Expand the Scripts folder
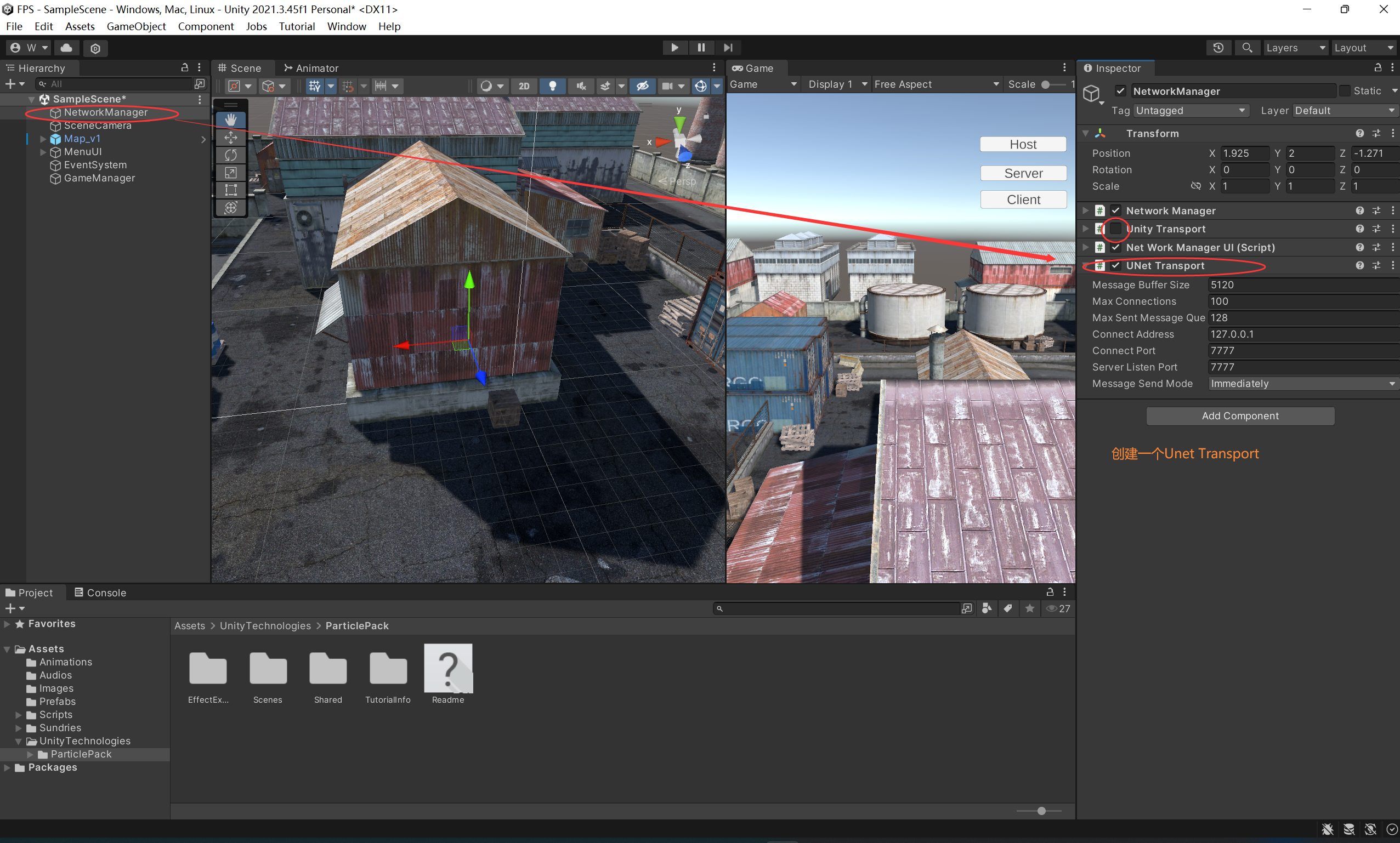 tap(18, 715)
